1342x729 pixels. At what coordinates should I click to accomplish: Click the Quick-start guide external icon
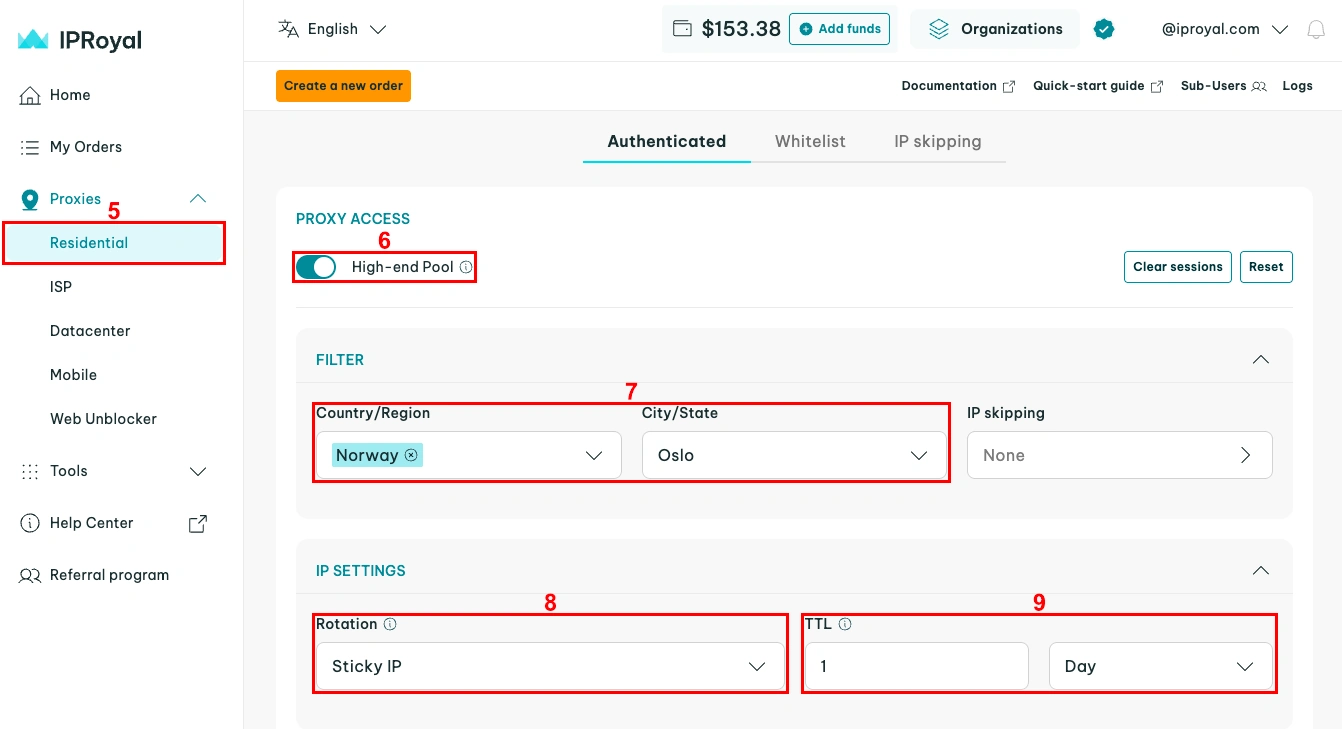point(1157,86)
